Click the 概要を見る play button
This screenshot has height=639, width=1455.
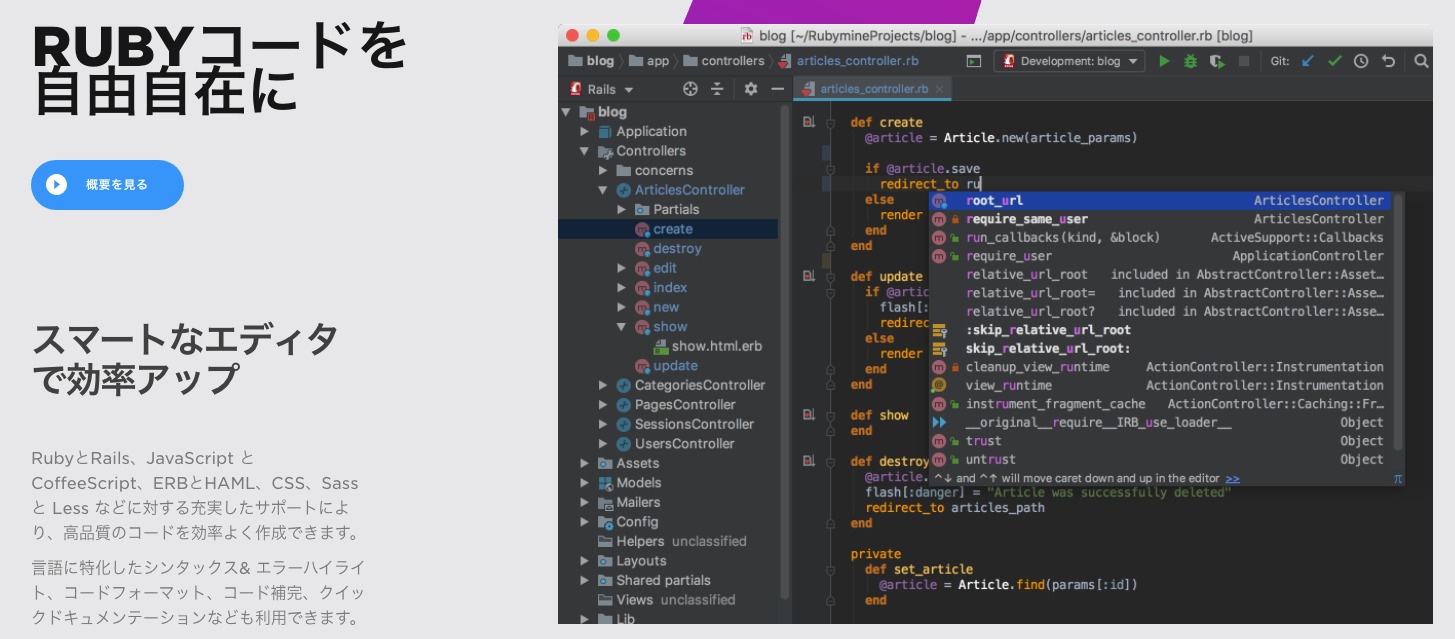(x=107, y=185)
